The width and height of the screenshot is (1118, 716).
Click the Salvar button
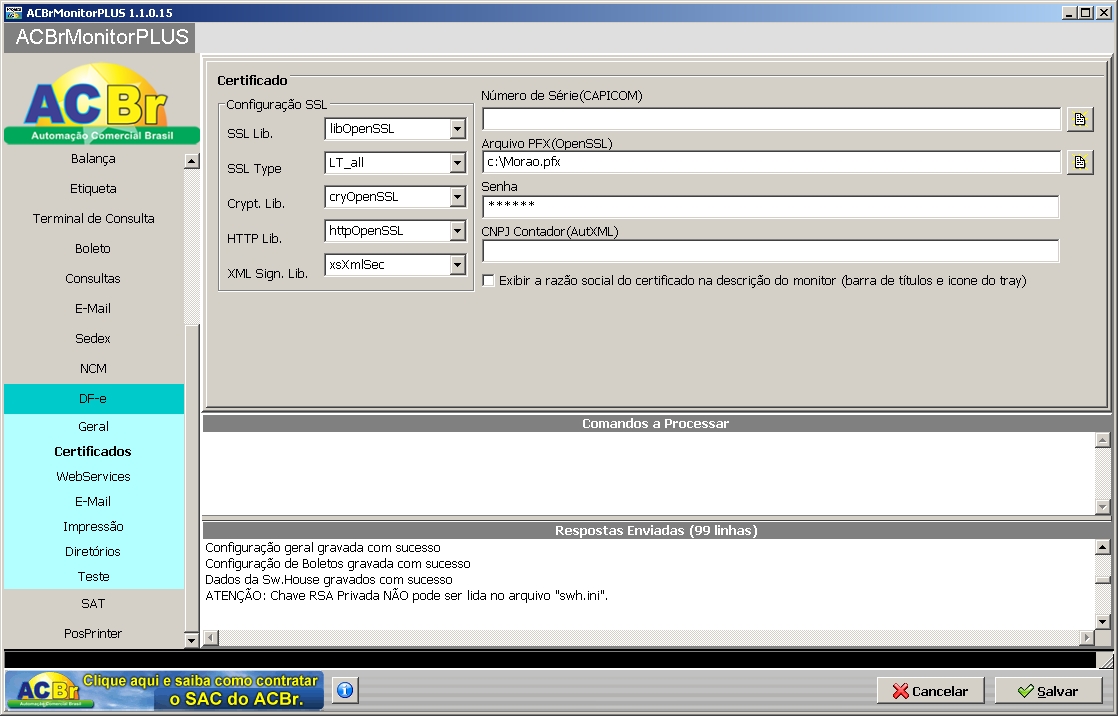(x=1047, y=691)
